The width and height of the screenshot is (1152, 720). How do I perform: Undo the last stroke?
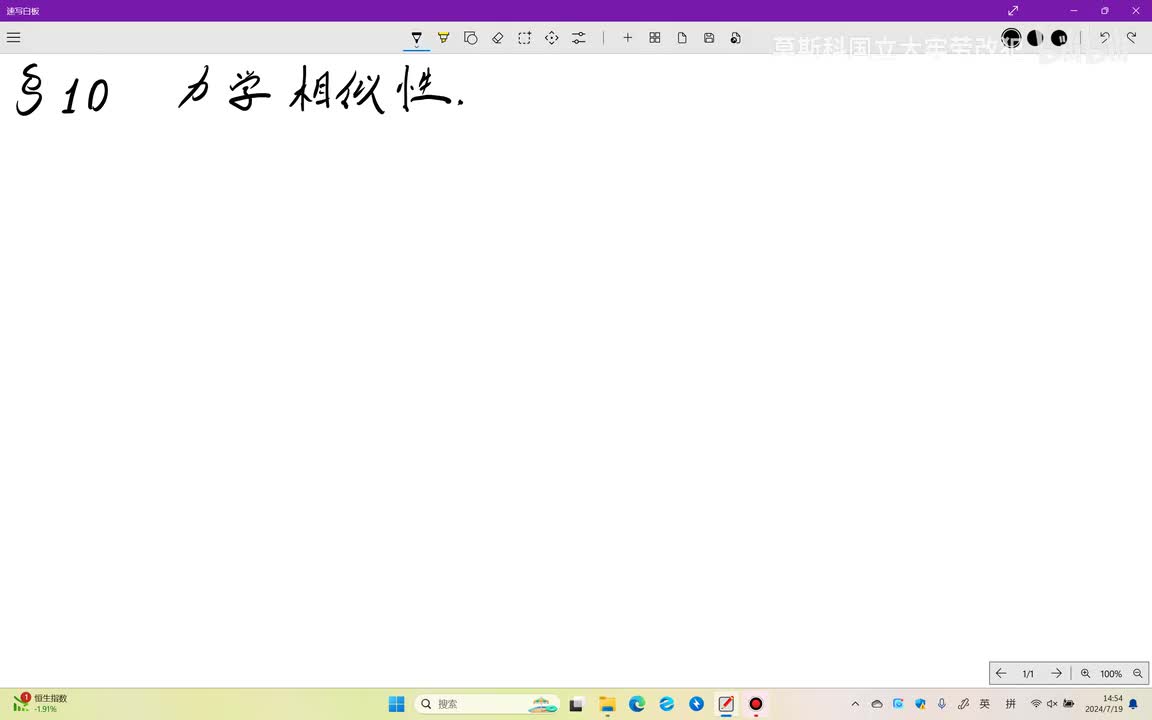click(x=1105, y=37)
